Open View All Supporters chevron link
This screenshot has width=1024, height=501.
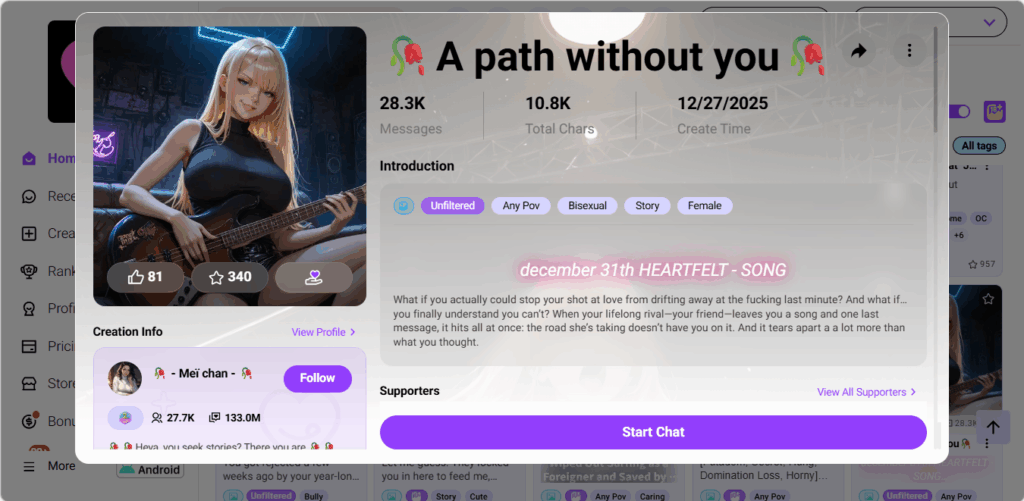point(867,392)
